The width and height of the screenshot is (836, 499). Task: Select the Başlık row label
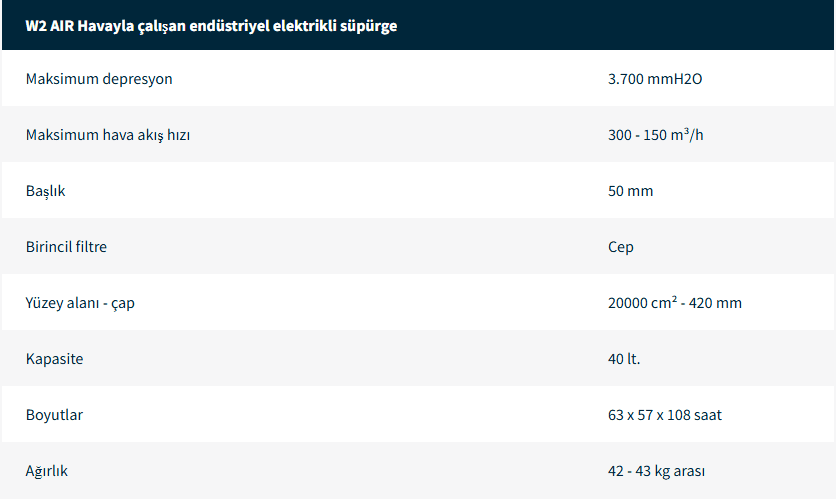click(46, 191)
